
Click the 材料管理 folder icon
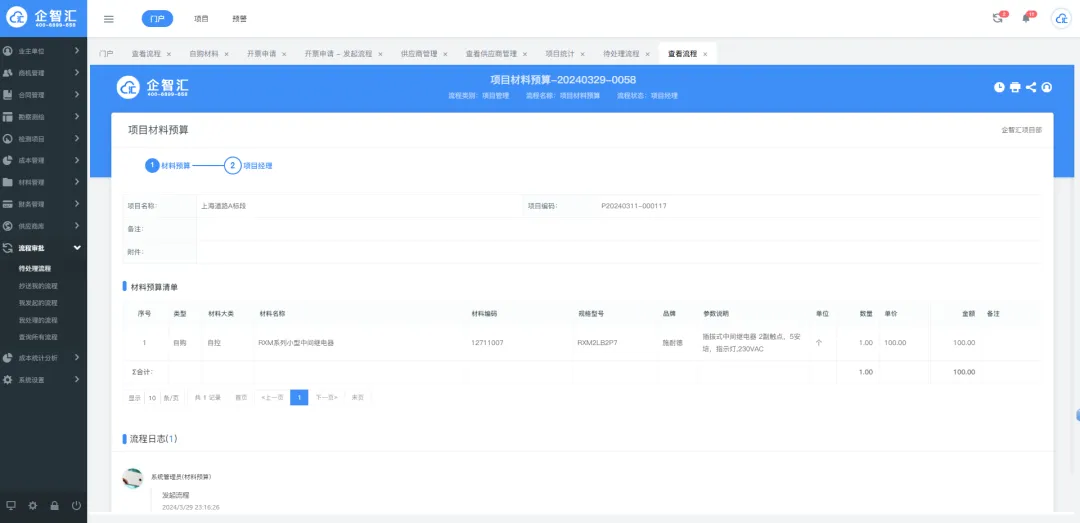pyautogui.click(x=8, y=183)
